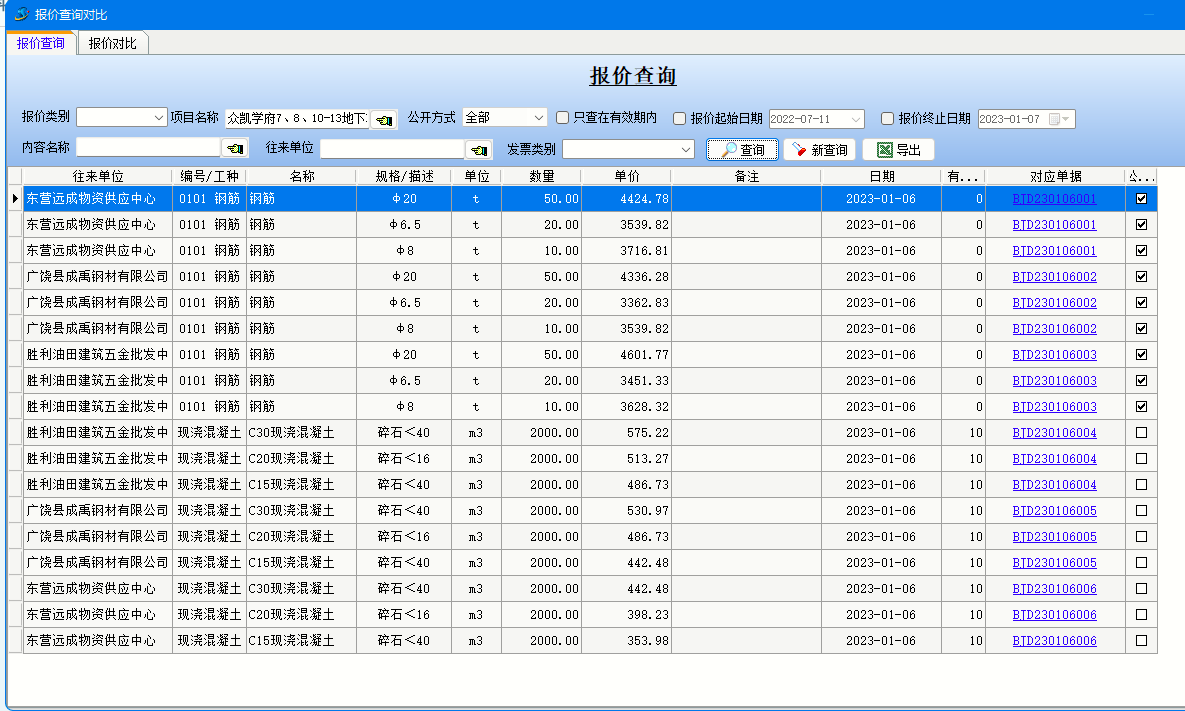The image size is (1185, 711).
Task: Select the 报价查询 tab
Action: coord(41,43)
